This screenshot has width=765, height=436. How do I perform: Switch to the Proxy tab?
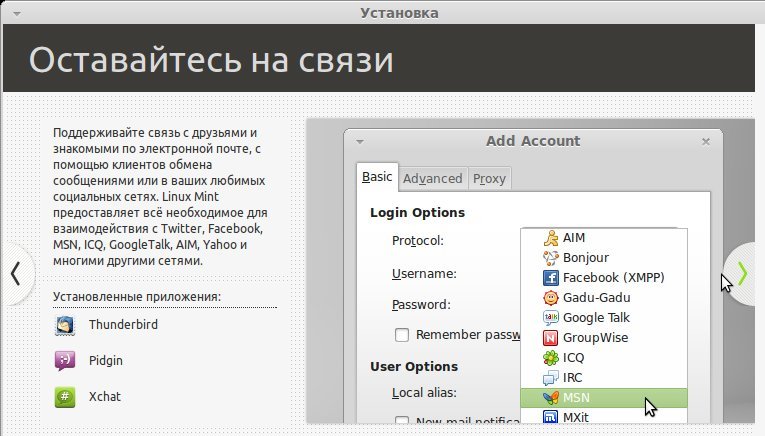point(489,178)
